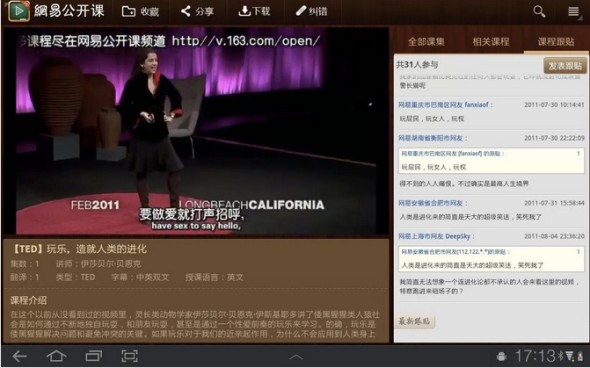The height and width of the screenshot is (368, 590).
Task: Tap the 收藏 favorites folder icon
Action: pyautogui.click(x=128, y=11)
